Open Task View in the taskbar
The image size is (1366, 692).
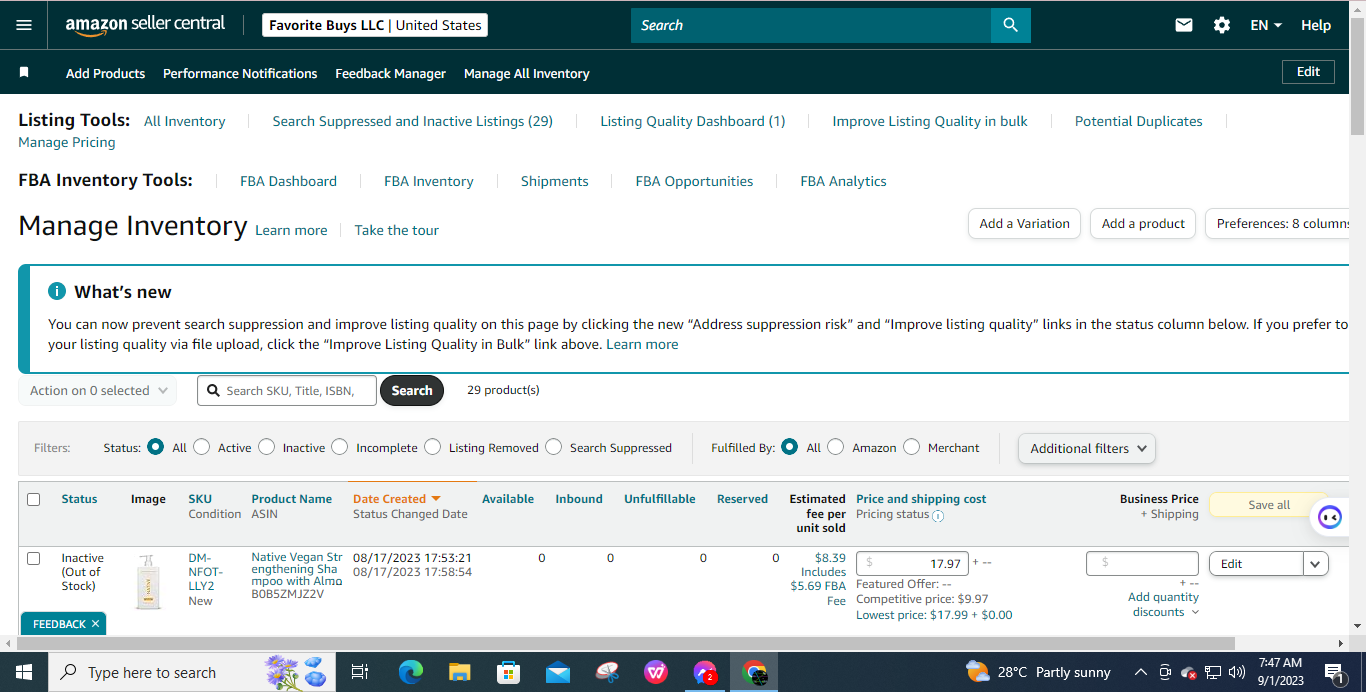pyautogui.click(x=360, y=672)
